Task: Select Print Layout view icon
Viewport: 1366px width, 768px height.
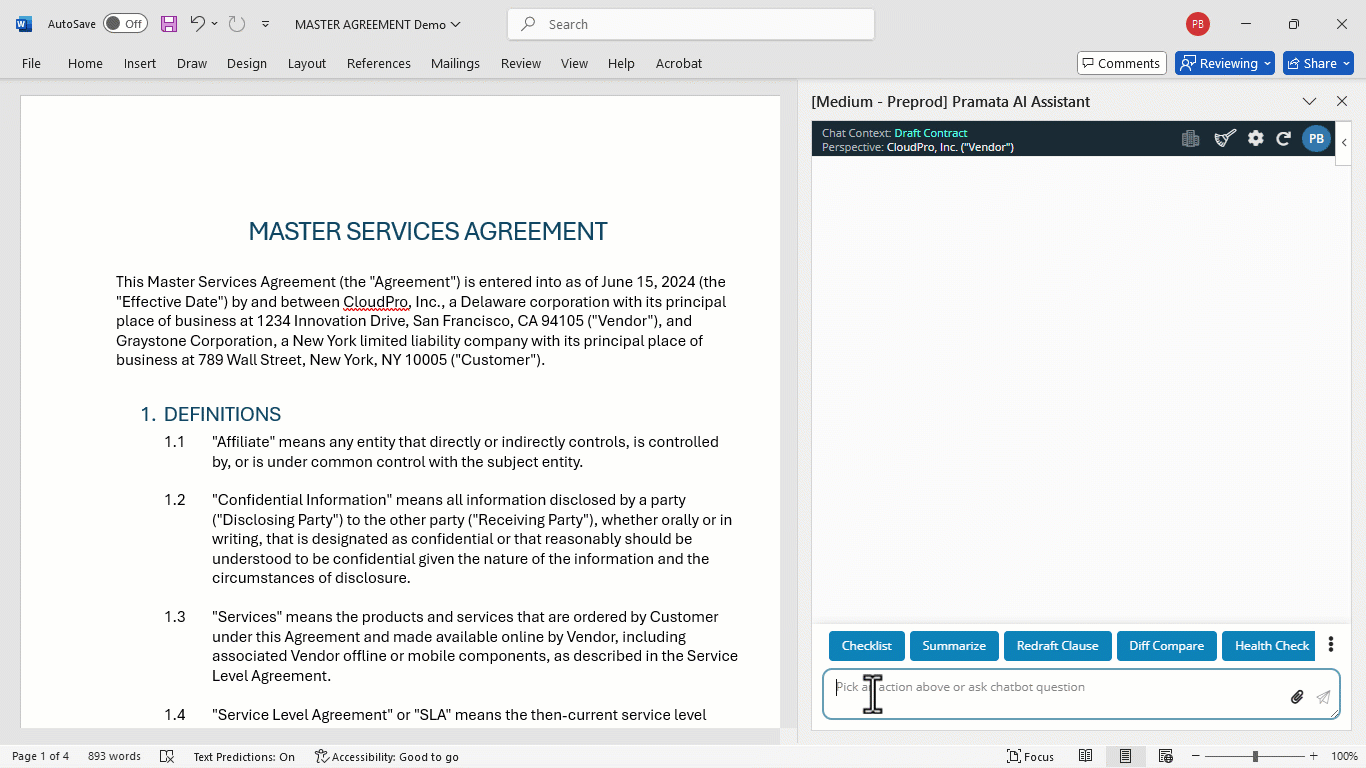Action: [1125, 756]
